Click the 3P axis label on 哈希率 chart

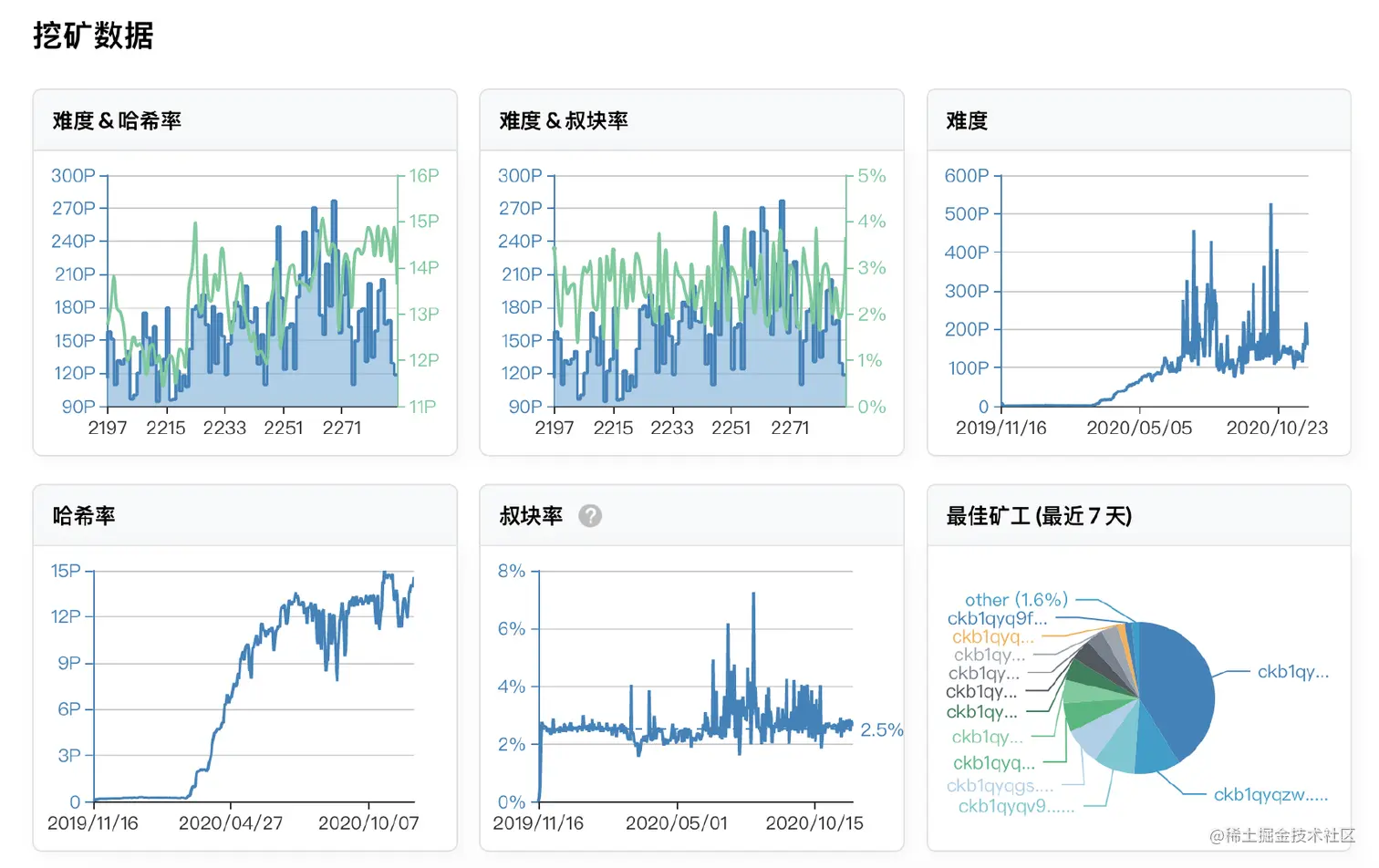pos(69,756)
